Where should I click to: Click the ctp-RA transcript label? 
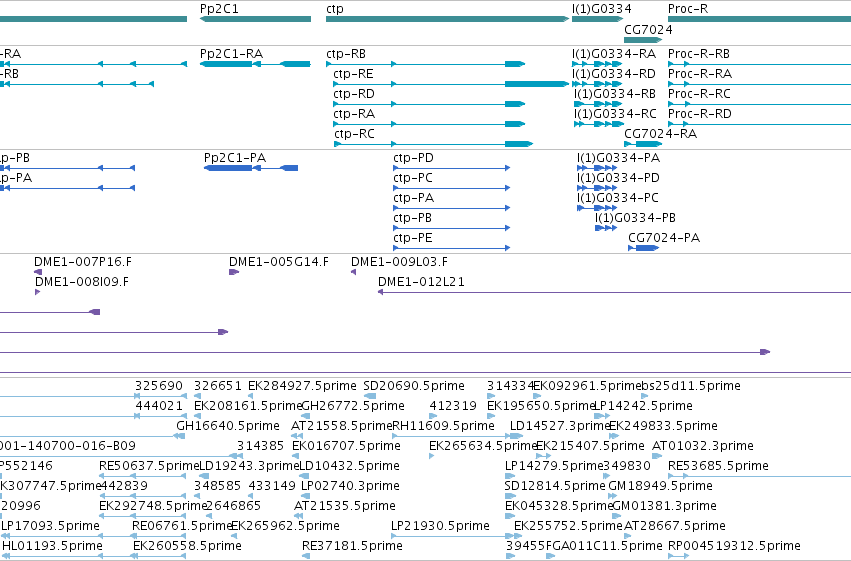coord(354,114)
